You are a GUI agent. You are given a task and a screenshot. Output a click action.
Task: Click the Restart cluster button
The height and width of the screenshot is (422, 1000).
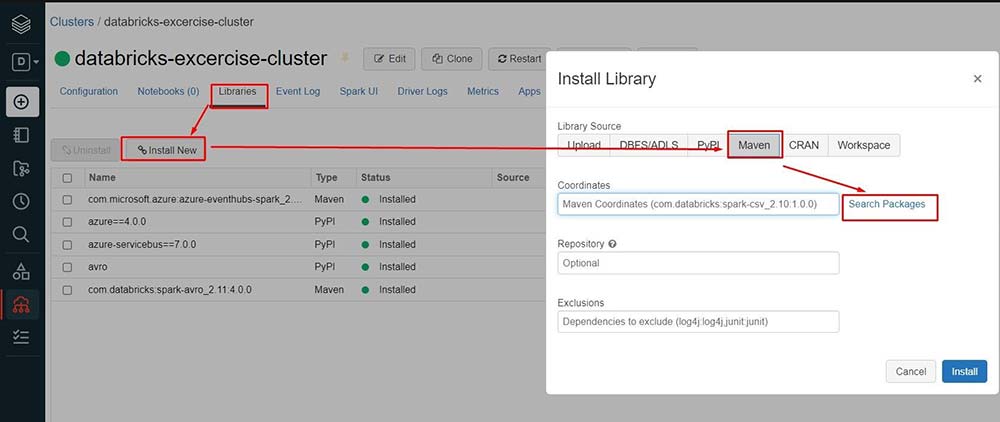[x=519, y=59]
